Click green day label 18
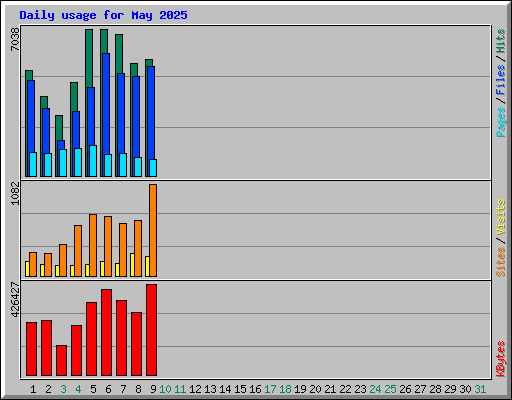This screenshot has width=512, height=400. (285, 389)
